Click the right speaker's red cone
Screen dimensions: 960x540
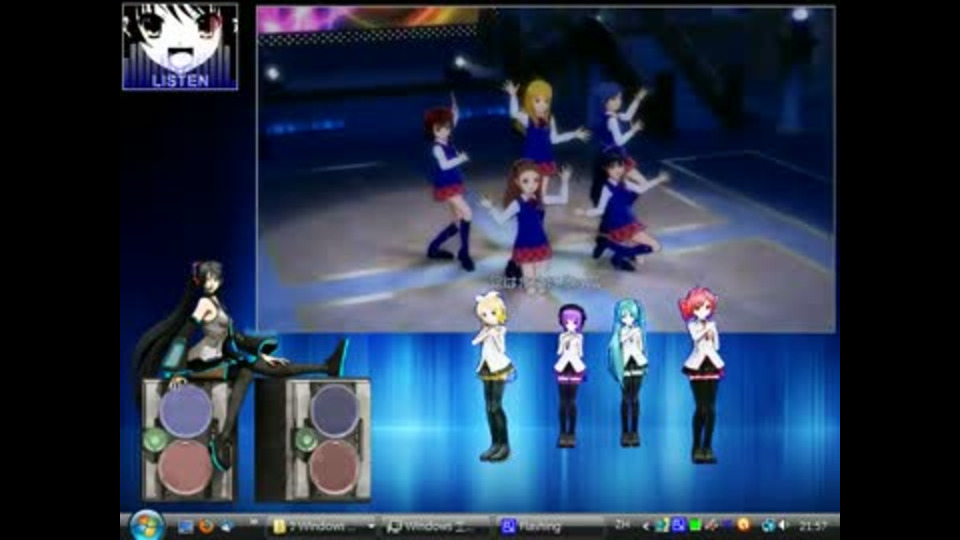[x=334, y=468]
